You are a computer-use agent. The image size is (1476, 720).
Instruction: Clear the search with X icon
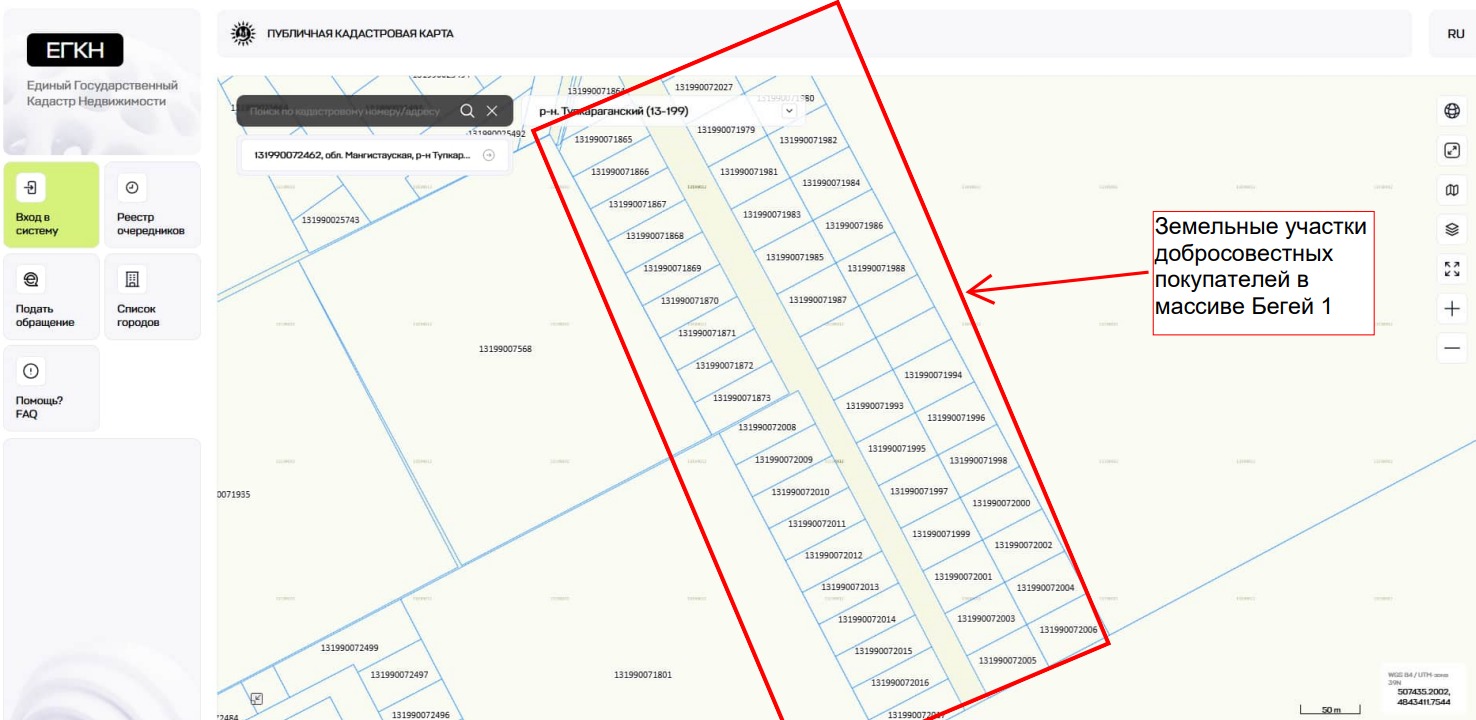(x=492, y=111)
